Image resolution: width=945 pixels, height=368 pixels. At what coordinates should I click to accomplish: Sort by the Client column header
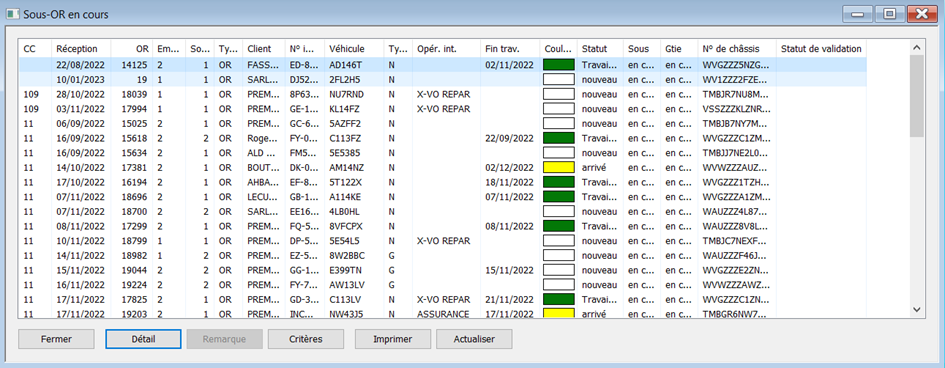(263, 49)
